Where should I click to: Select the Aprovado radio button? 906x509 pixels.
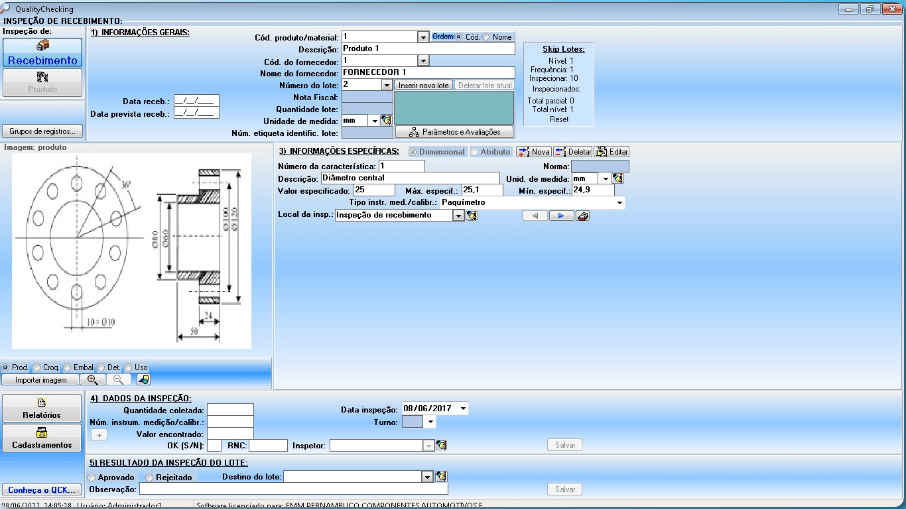(x=93, y=478)
